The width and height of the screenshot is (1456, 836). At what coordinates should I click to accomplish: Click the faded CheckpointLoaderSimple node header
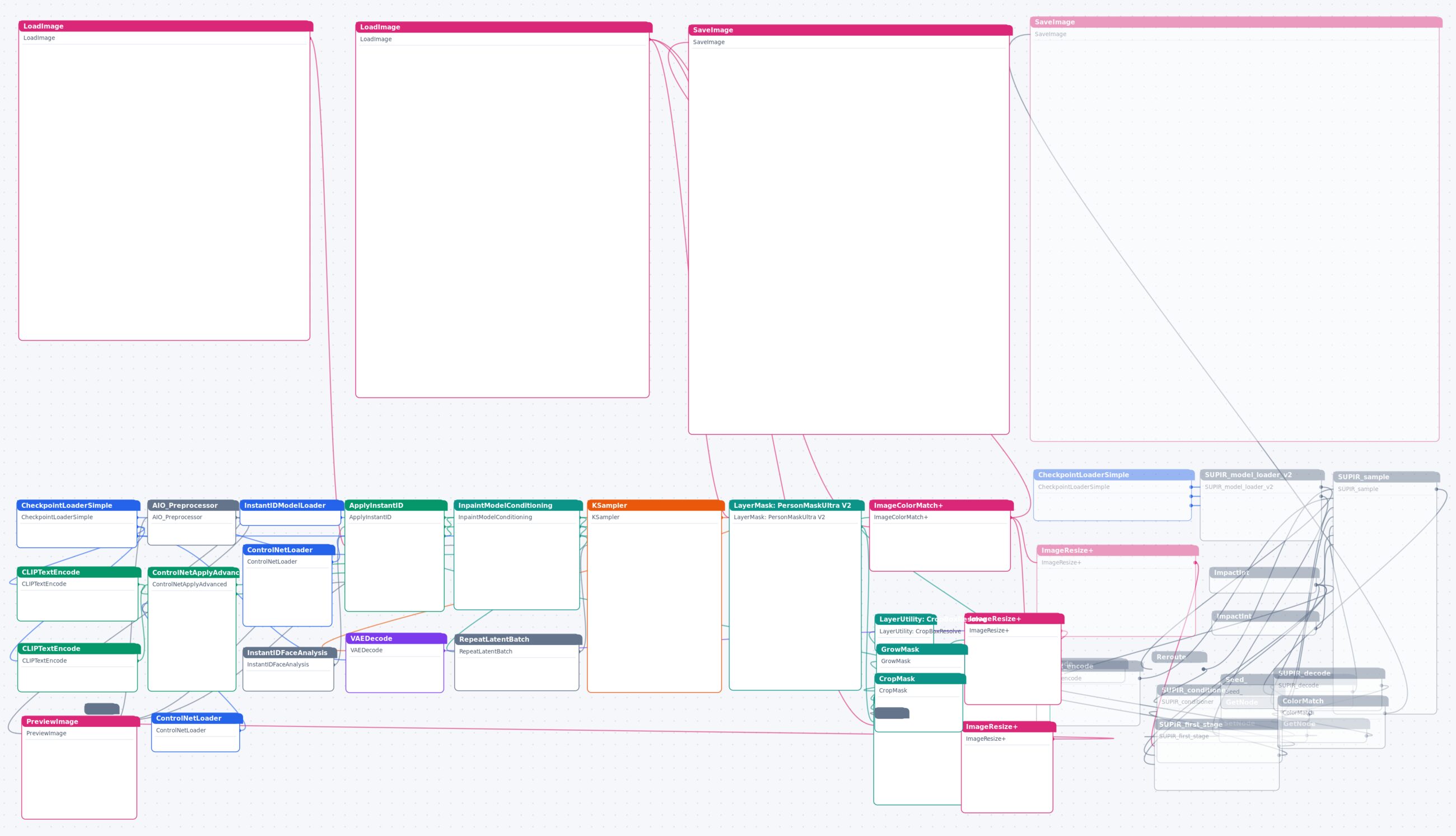pos(1113,475)
